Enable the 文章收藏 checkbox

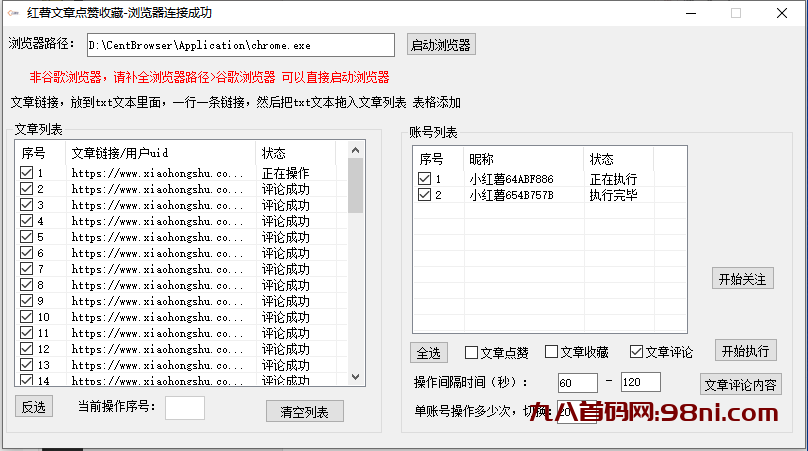(551, 352)
